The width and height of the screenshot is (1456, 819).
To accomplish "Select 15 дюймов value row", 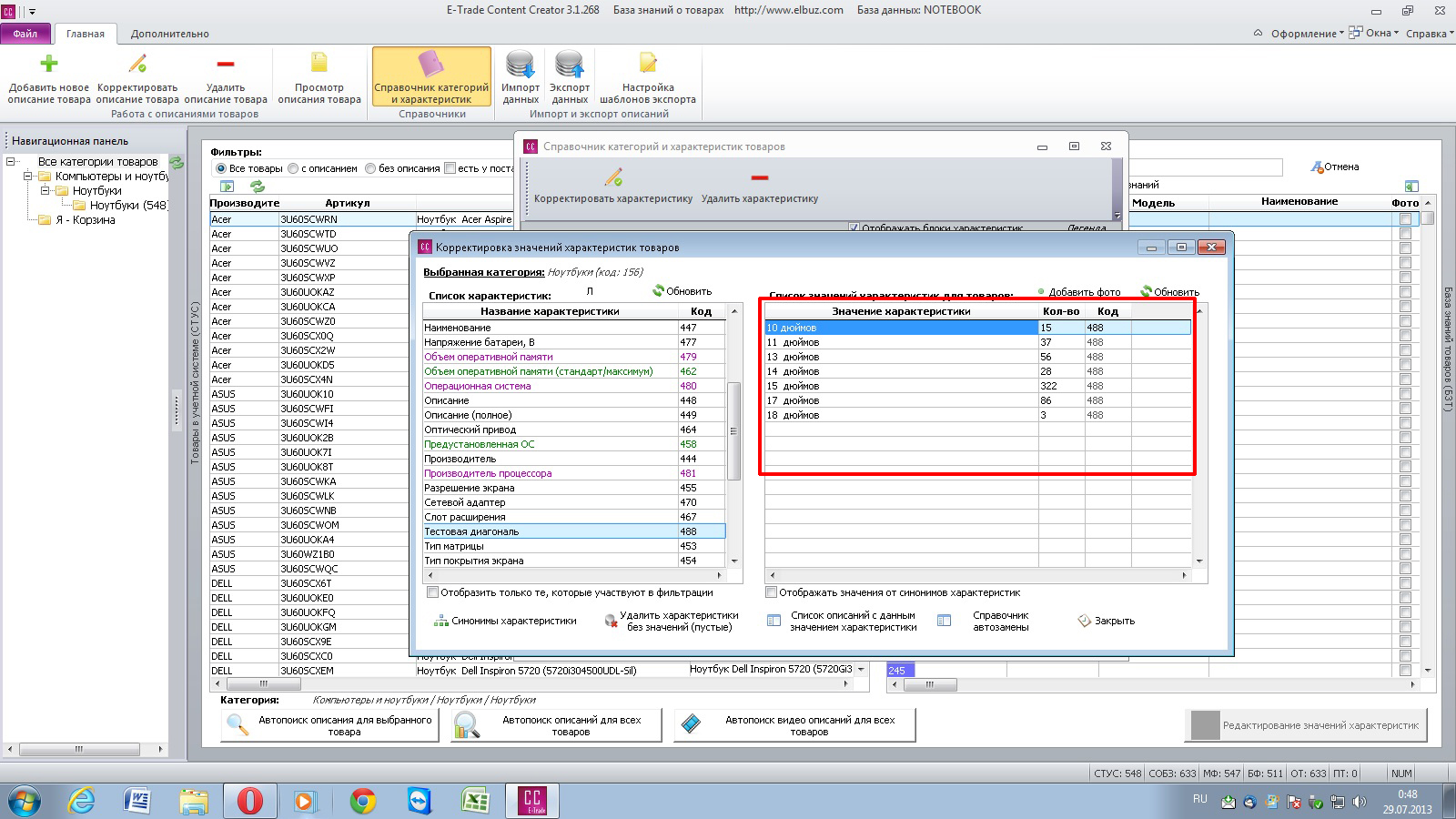I will click(x=977, y=386).
